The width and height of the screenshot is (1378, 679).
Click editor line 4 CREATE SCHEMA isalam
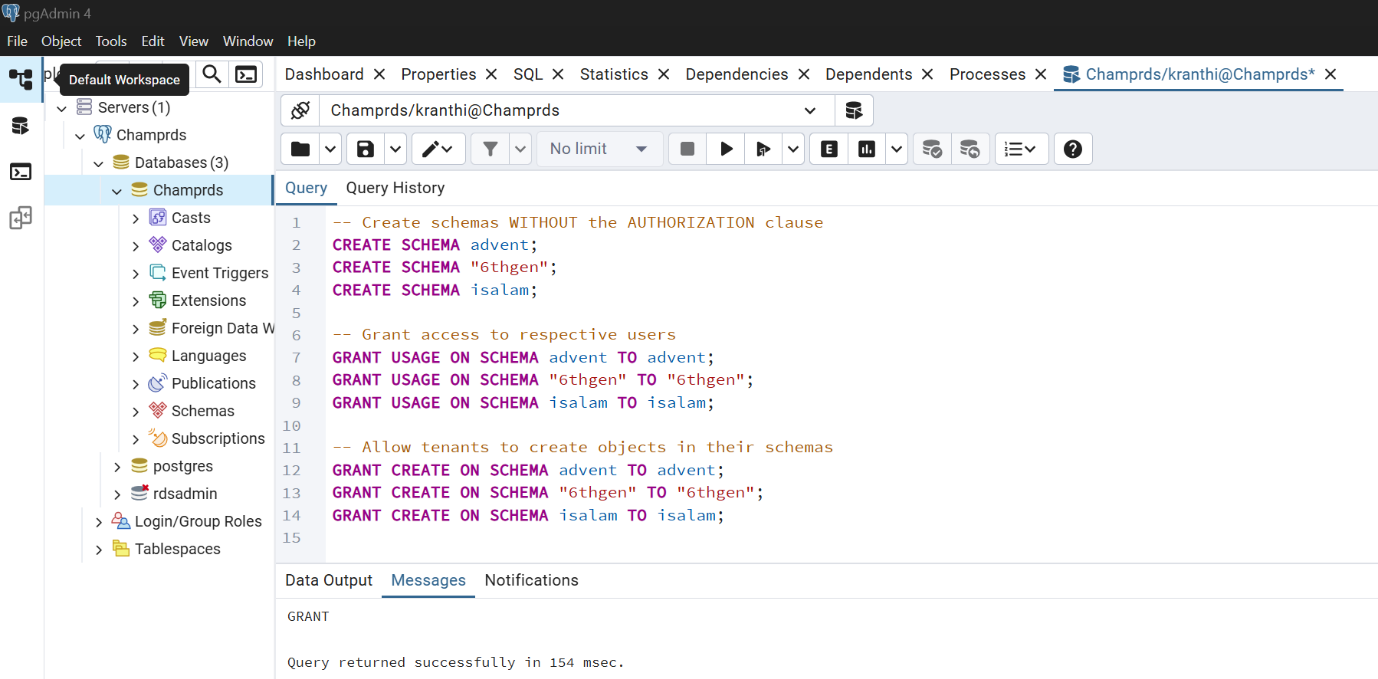pos(435,290)
